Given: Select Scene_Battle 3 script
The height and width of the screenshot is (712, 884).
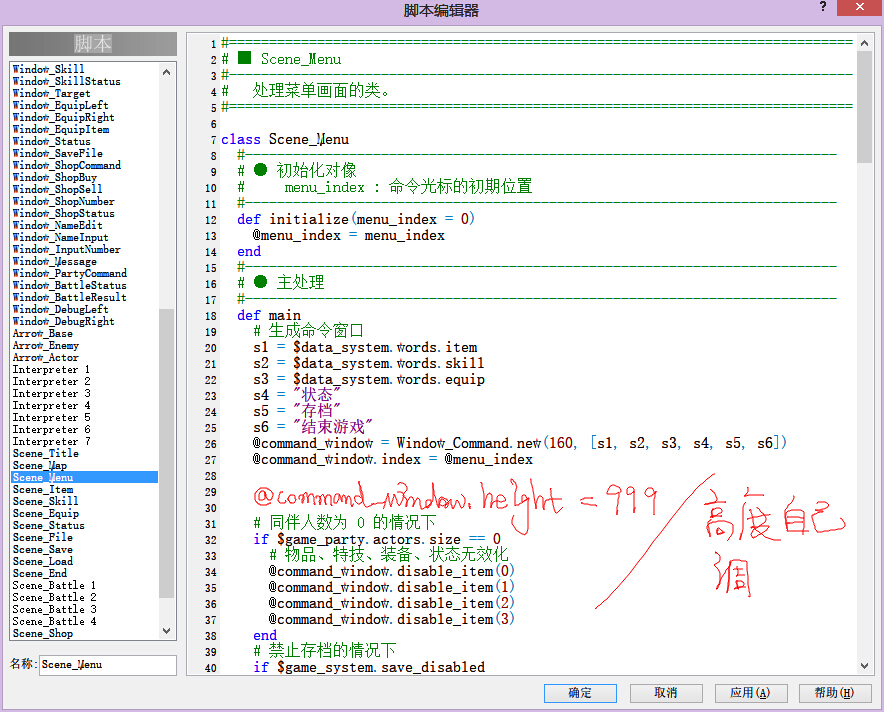Looking at the screenshot, I should (55, 610).
